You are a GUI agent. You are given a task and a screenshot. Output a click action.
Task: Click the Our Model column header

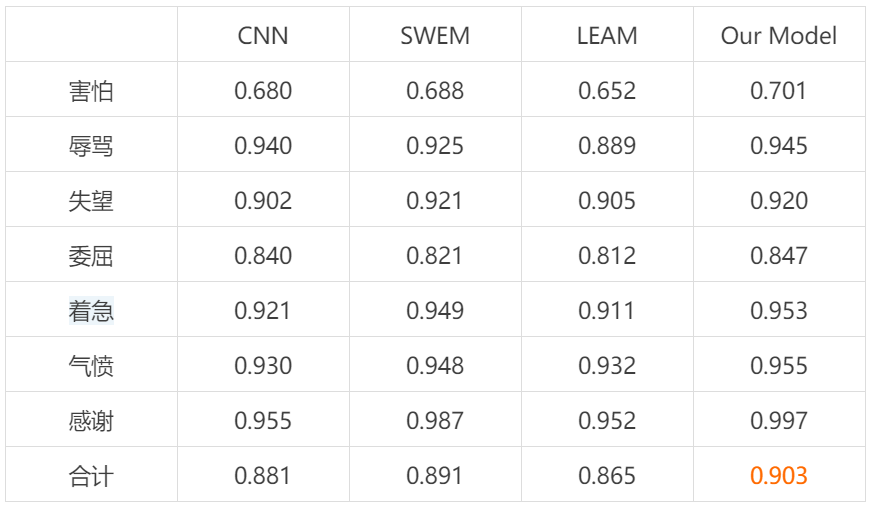pyautogui.click(x=779, y=36)
